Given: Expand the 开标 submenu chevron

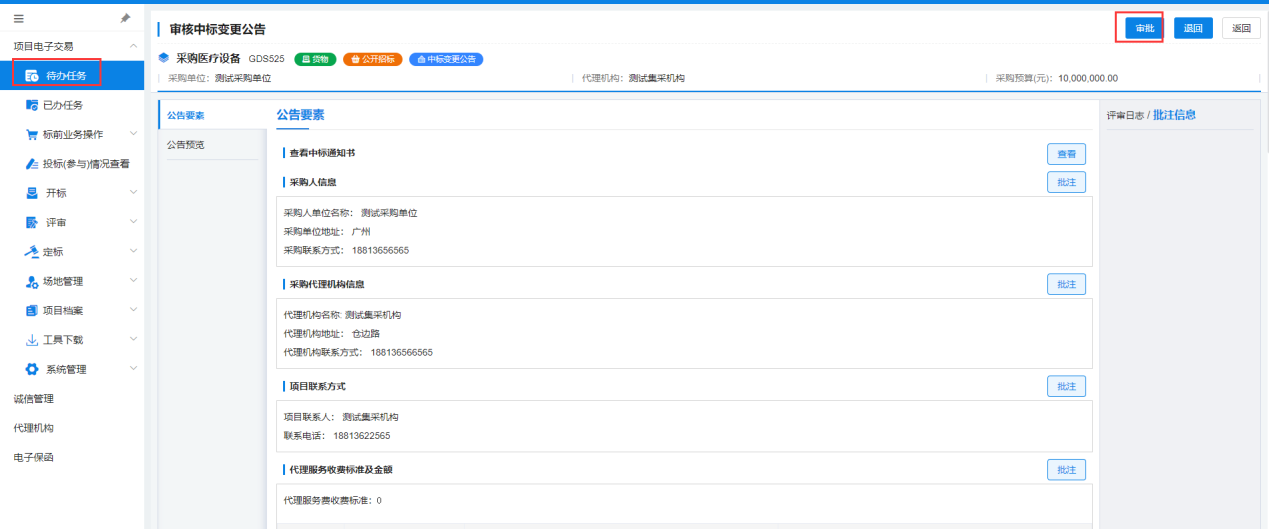Looking at the screenshot, I should tap(133, 193).
